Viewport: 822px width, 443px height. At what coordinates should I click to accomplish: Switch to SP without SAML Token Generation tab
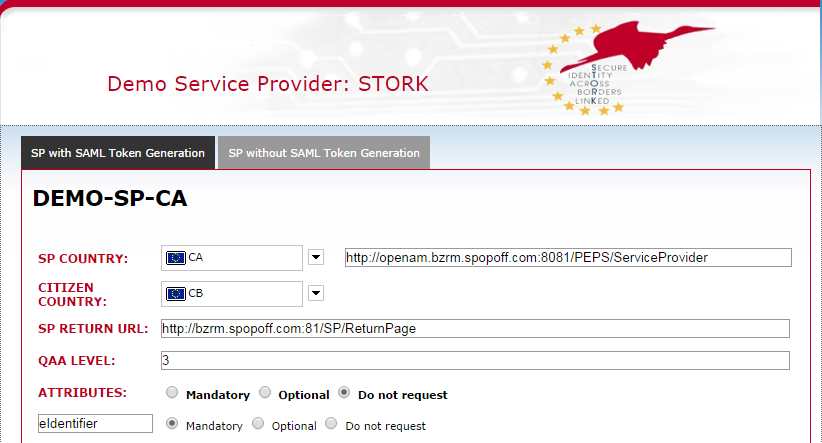(x=324, y=153)
